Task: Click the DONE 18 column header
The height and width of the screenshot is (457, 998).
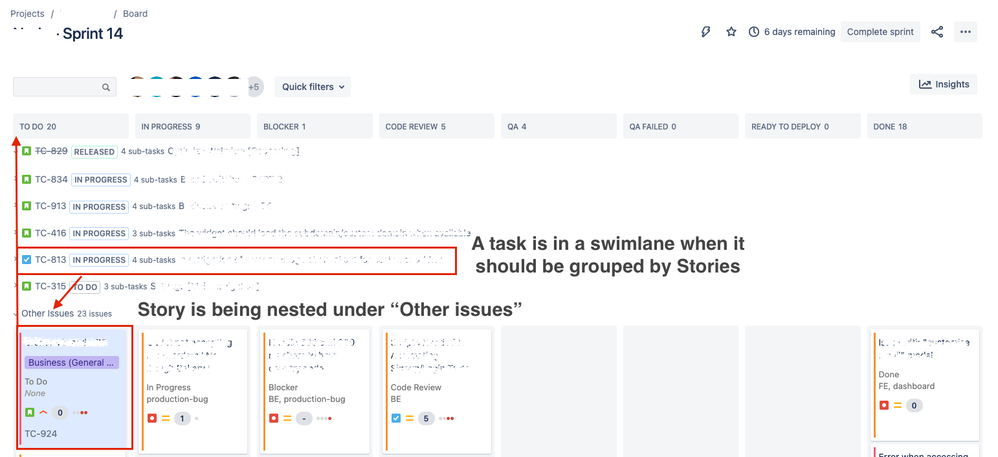Action: coord(924,126)
